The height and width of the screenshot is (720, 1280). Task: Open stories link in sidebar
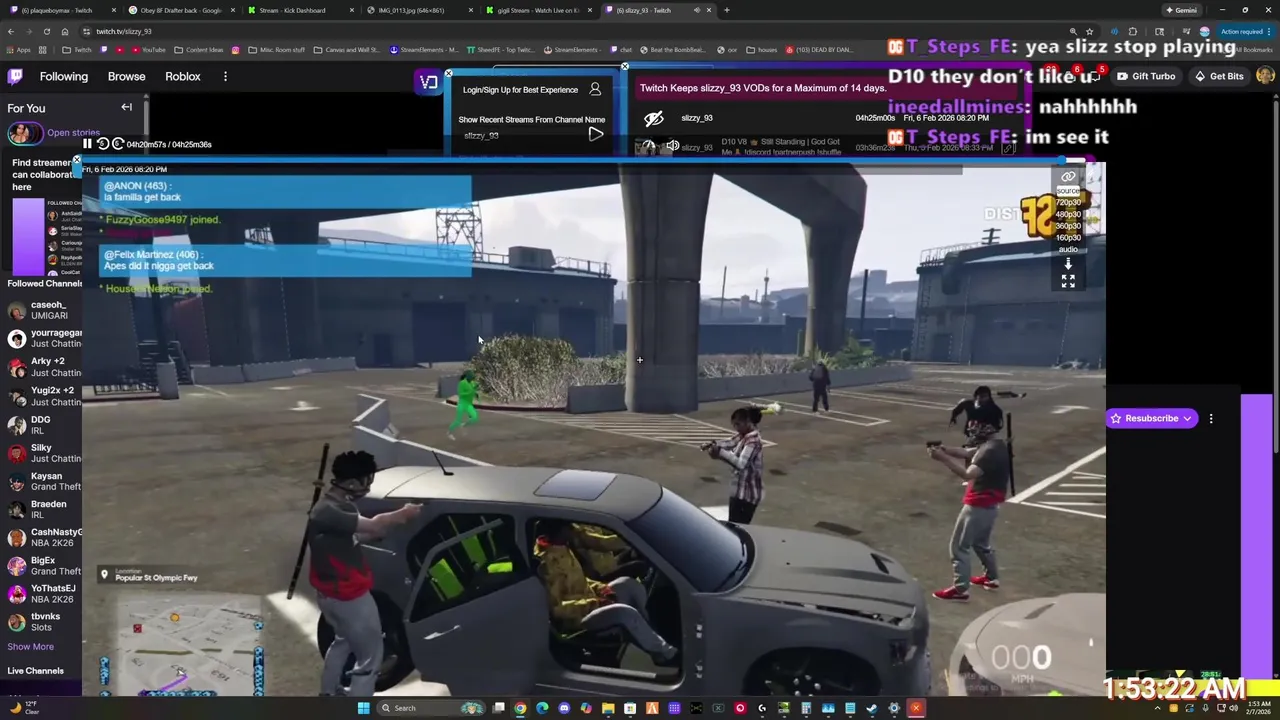[x=73, y=132]
